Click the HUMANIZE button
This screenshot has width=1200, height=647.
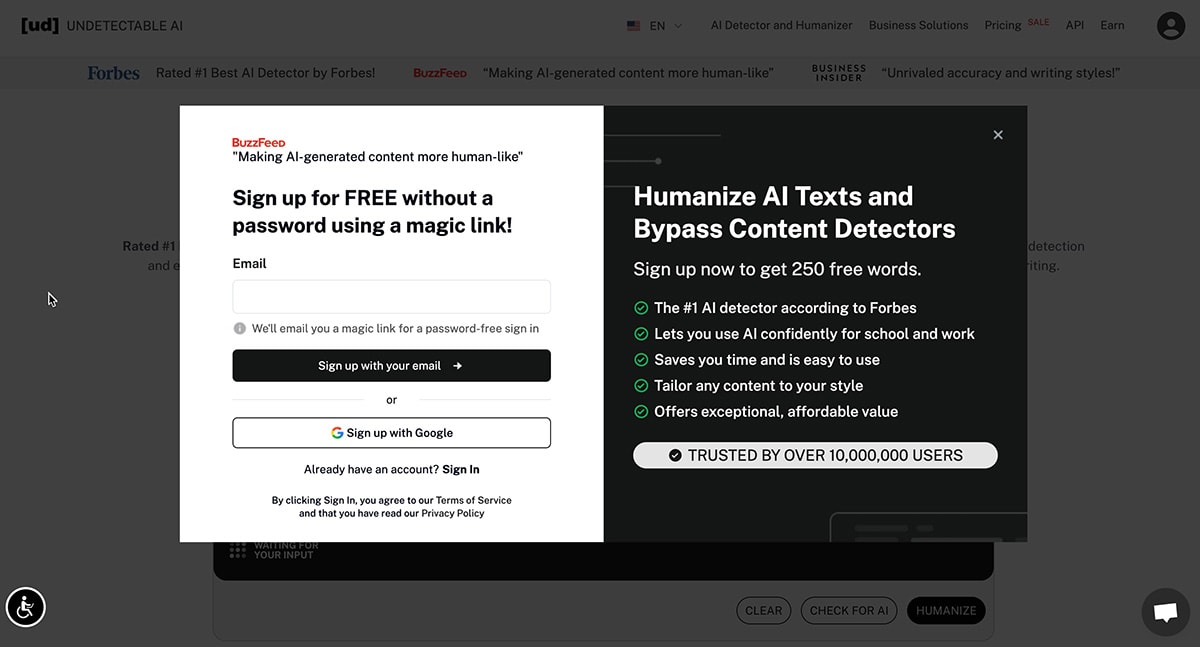click(946, 611)
